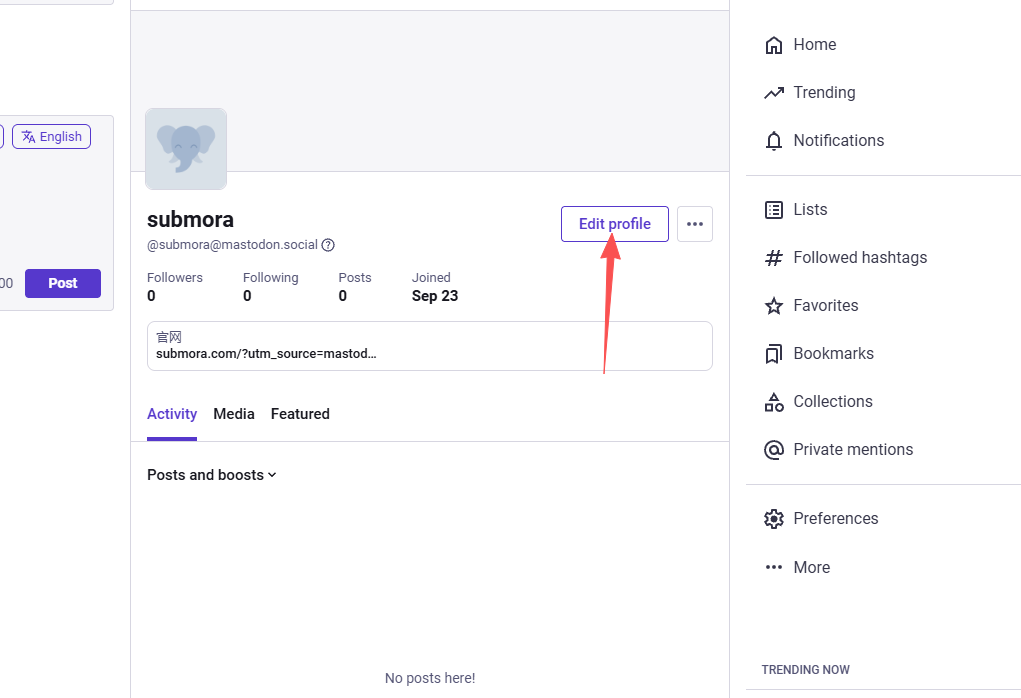Open the profile three-dot options menu
The image size is (1021, 698).
pyautogui.click(x=695, y=224)
